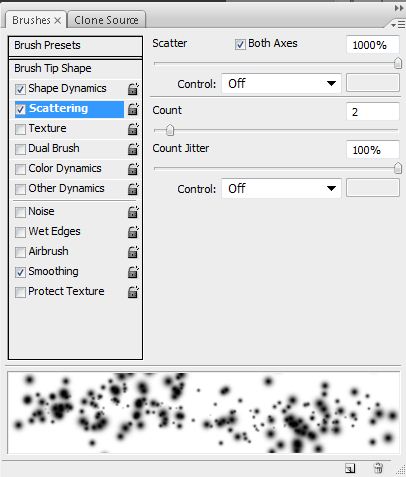Close the Brushes tab with its X
This screenshot has width=406, height=477.
tap(58, 21)
